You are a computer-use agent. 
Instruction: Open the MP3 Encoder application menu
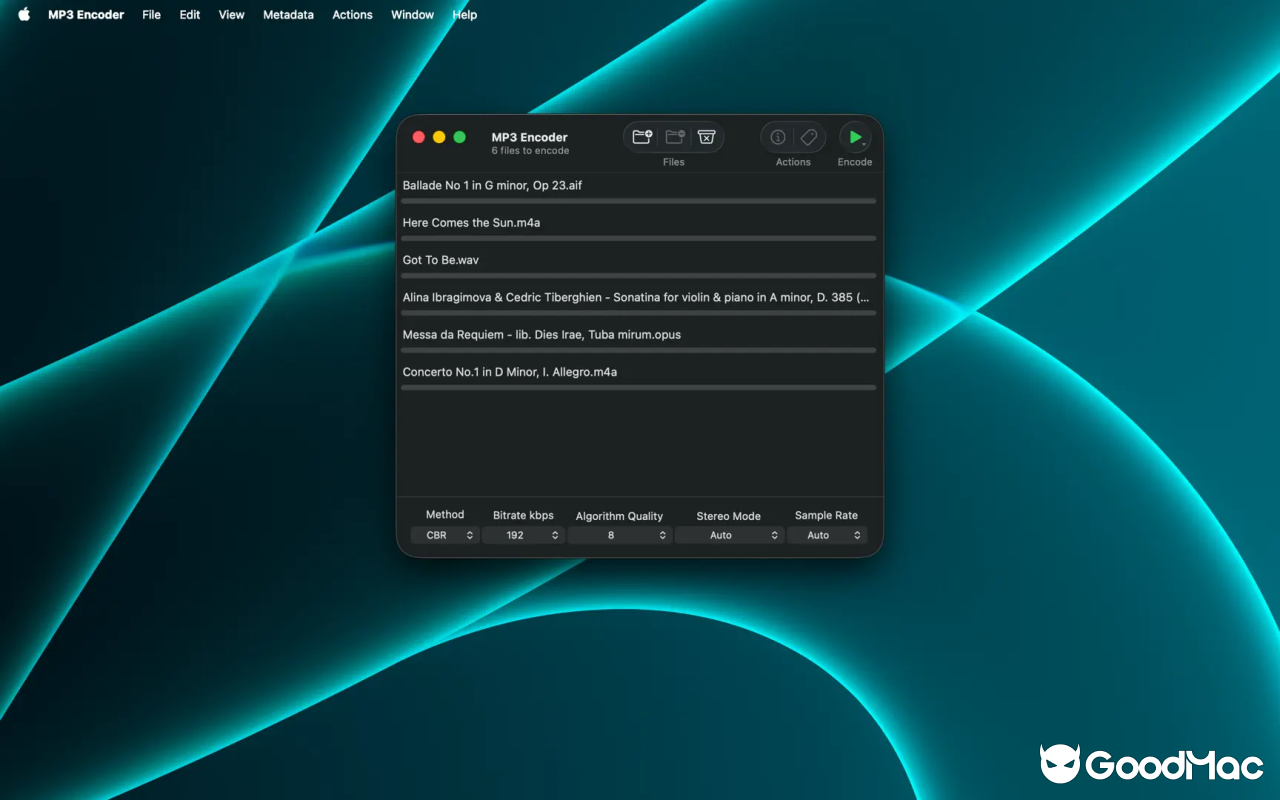[86, 14]
